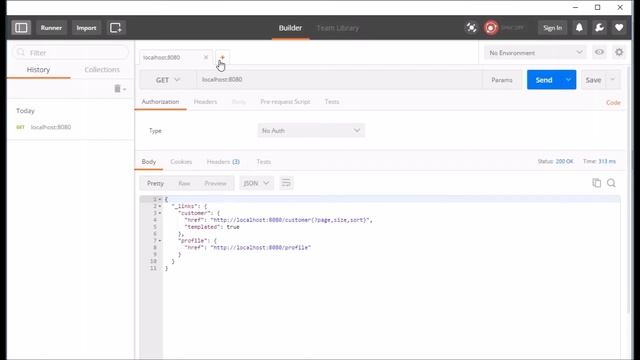
Task: Click the Time 313 ms text
Action: [x=599, y=161]
